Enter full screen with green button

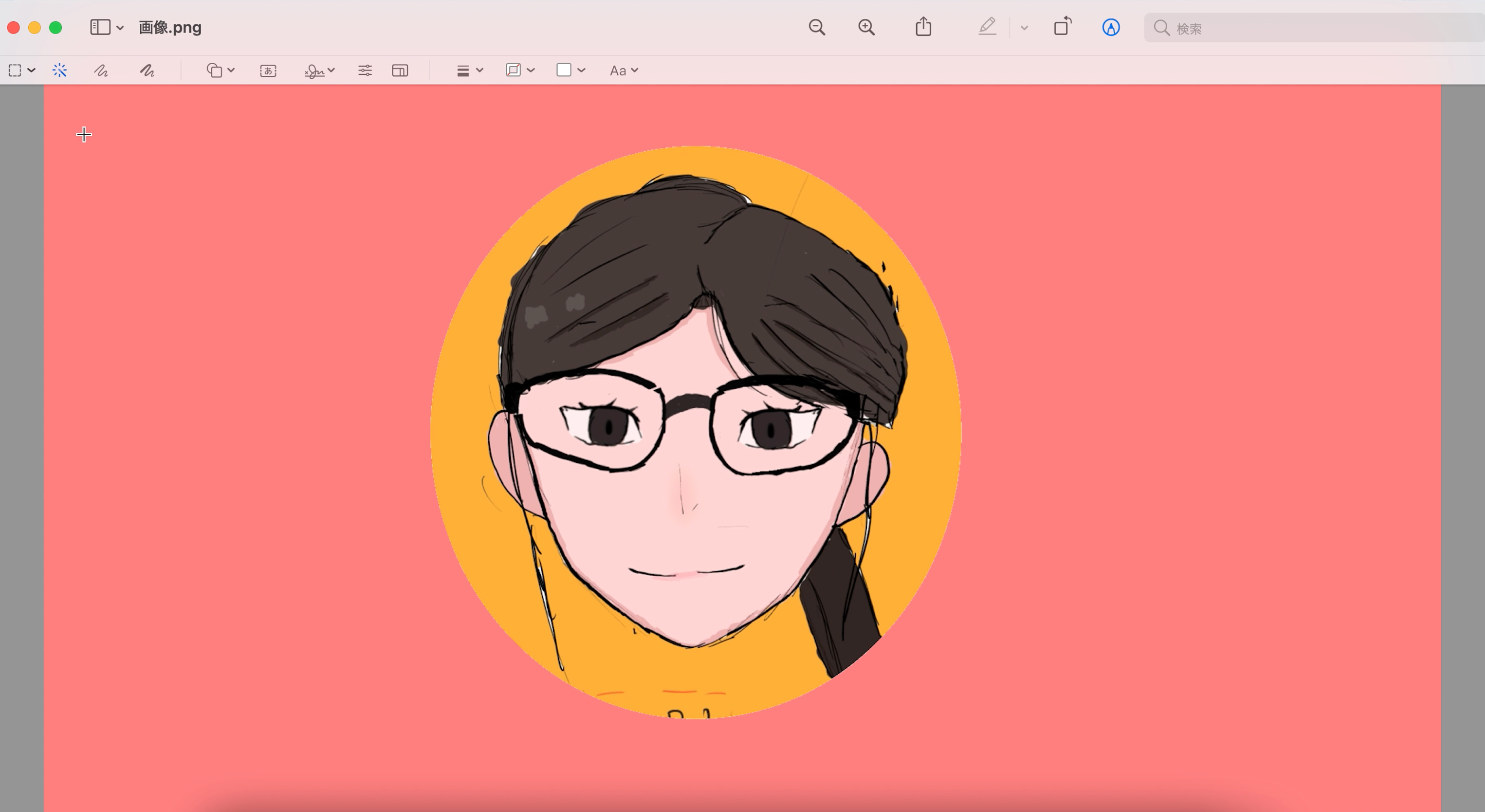tap(55, 28)
